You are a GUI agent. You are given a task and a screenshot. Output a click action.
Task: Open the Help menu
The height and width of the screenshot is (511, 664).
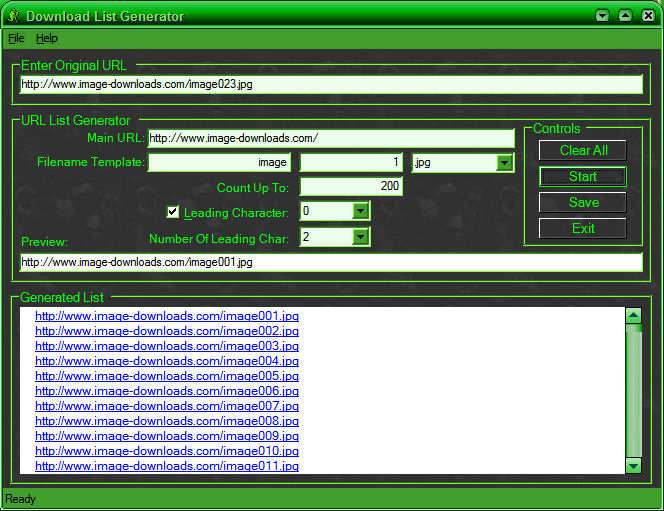point(47,38)
